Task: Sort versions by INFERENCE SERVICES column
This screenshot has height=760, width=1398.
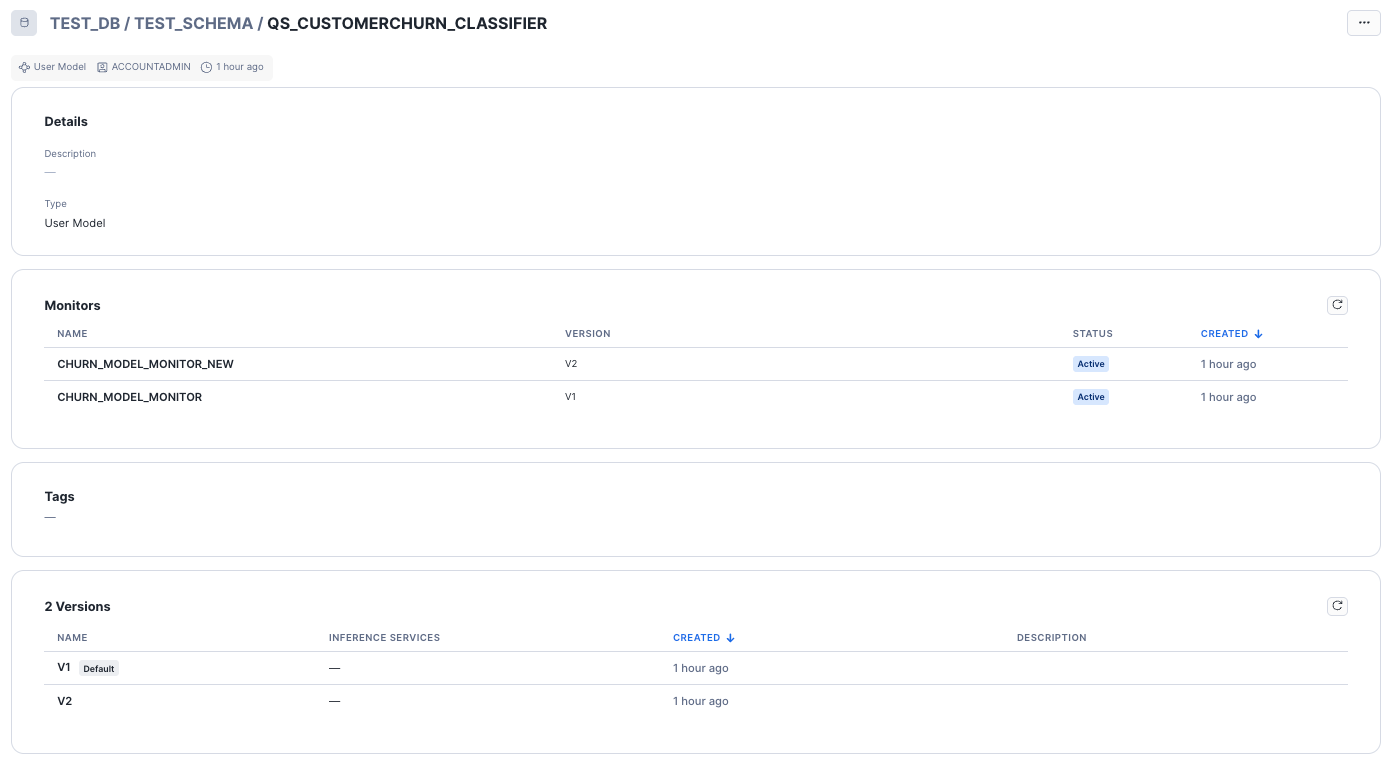Action: coord(384,638)
